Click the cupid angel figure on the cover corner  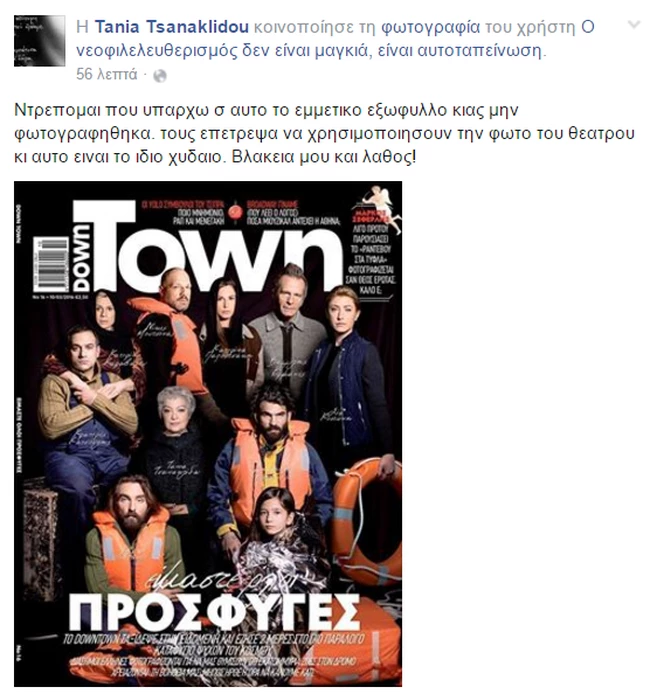point(381,202)
